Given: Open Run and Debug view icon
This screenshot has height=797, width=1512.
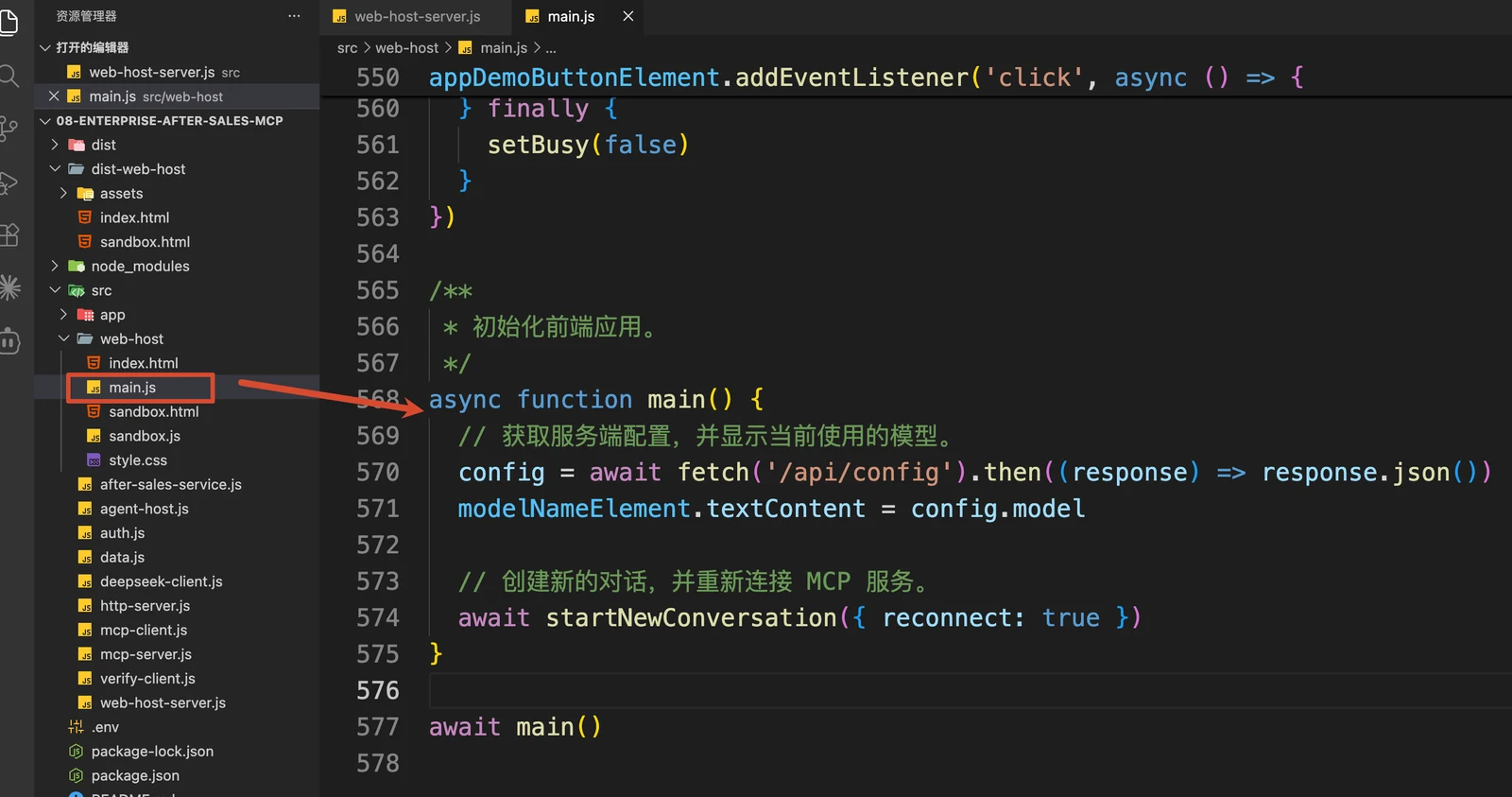Looking at the screenshot, I should tap(9, 182).
